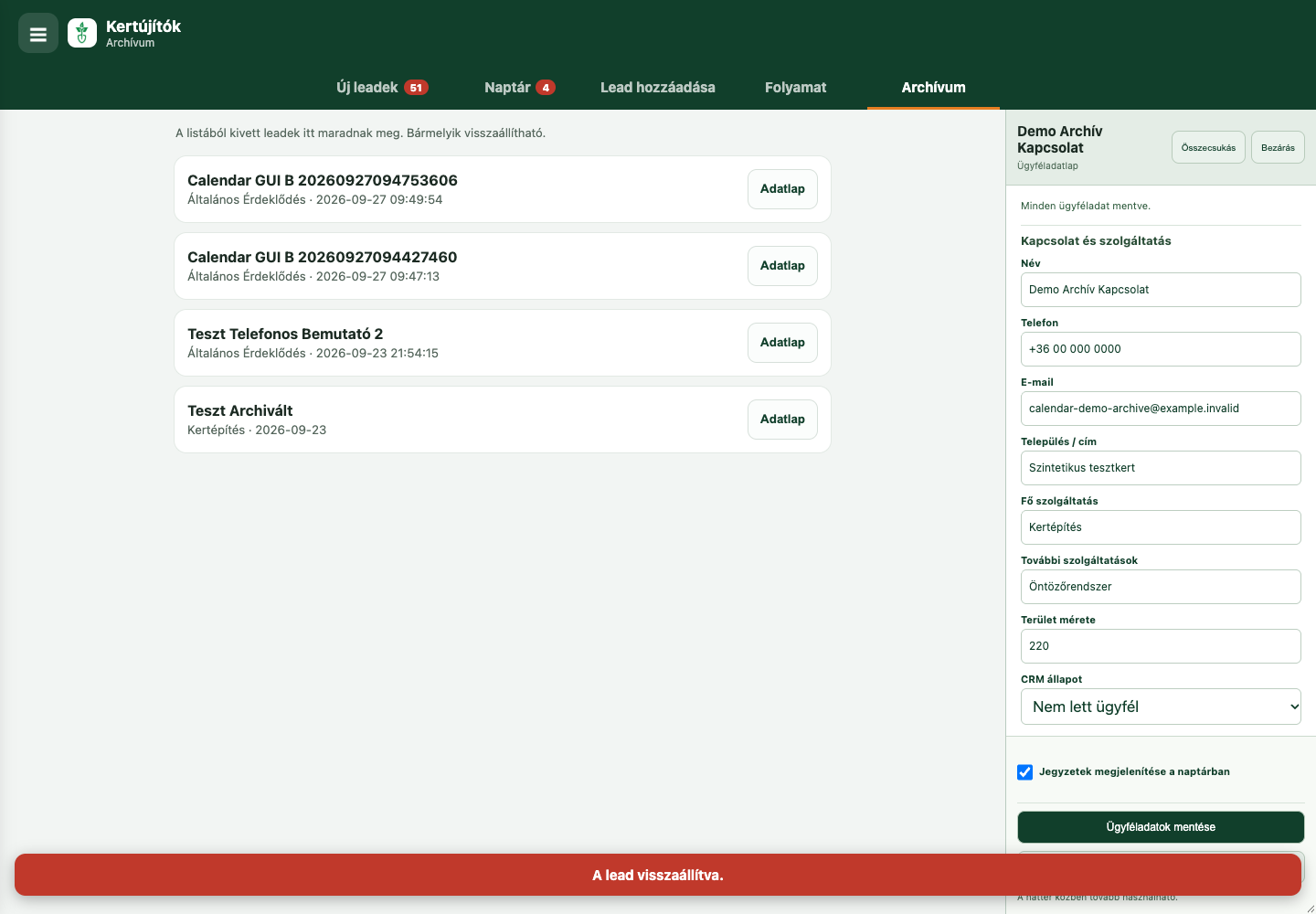Close the client panel with Bezárás
Viewport: 1316px width, 914px height.
pyautogui.click(x=1278, y=147)
